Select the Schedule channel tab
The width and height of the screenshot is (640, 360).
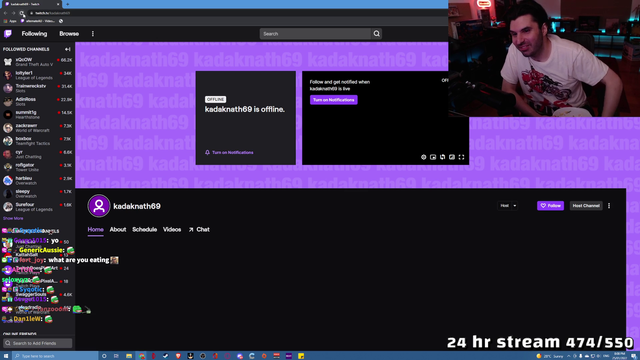(x=144, y=230)
